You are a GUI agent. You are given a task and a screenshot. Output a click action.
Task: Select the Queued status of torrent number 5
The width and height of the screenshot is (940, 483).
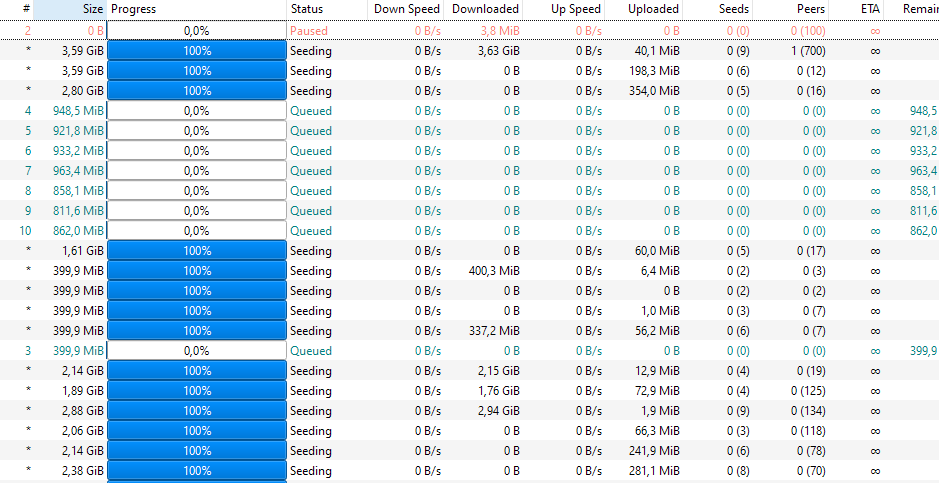[x=311, y=131]
